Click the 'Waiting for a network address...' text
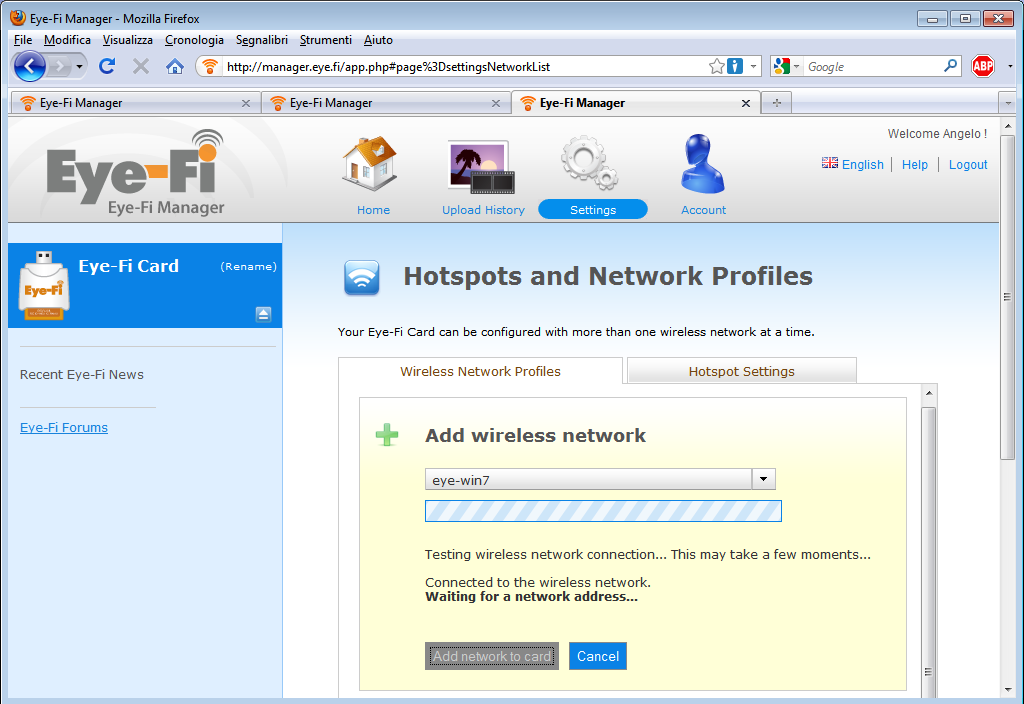 (x=532, y=596)
